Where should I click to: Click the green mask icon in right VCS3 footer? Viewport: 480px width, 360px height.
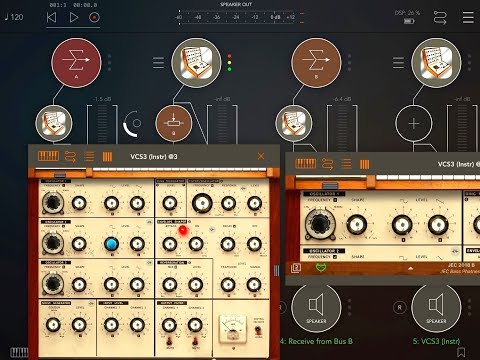(x=321, y=267)
